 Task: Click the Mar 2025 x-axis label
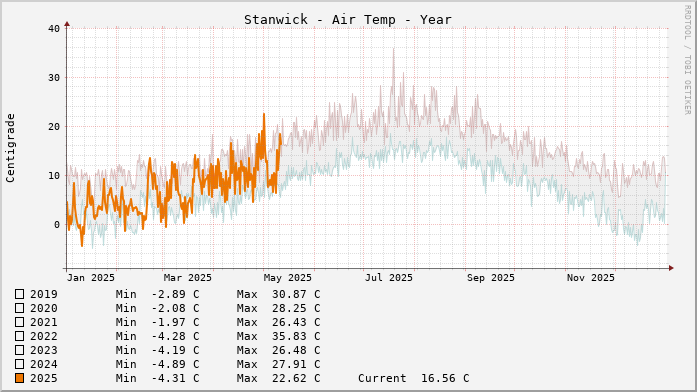coord(188,278)
